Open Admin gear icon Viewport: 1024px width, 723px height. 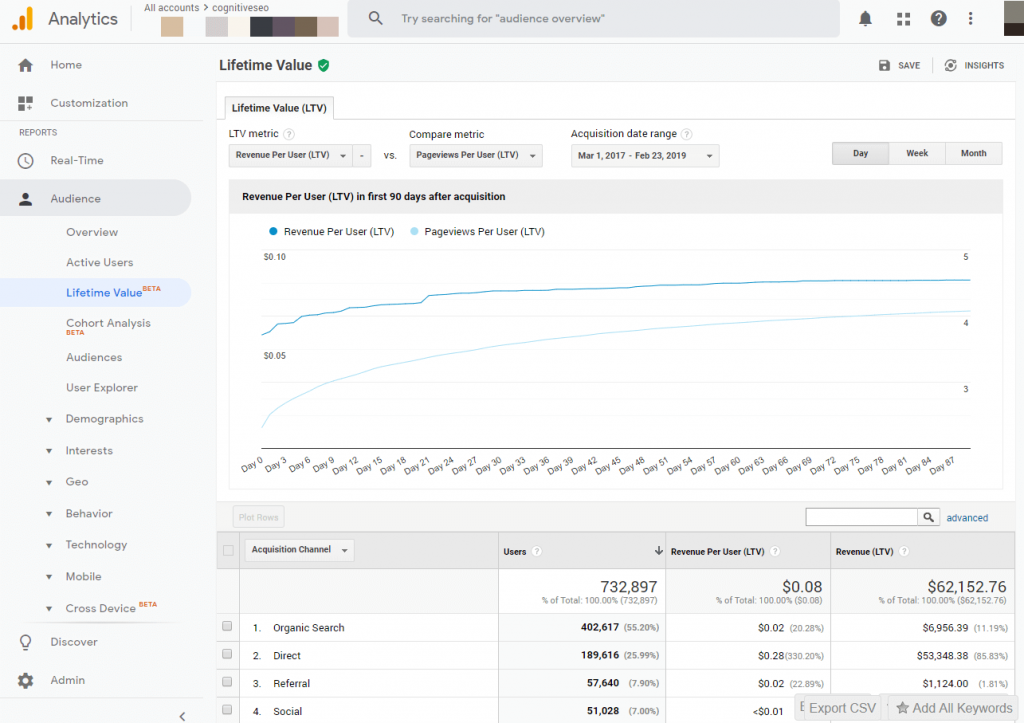pos(26,680)
